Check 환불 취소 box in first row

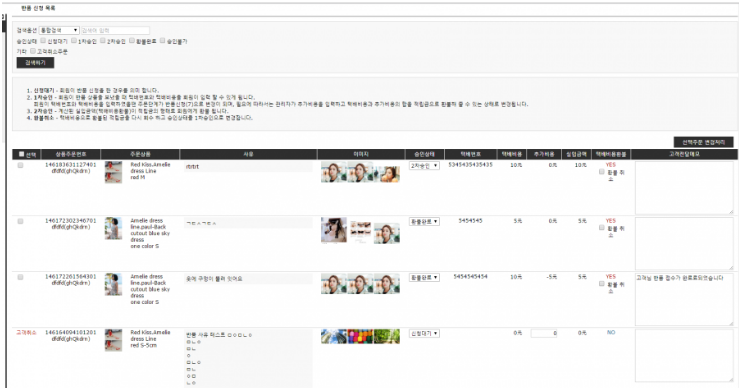coord(602,172)
